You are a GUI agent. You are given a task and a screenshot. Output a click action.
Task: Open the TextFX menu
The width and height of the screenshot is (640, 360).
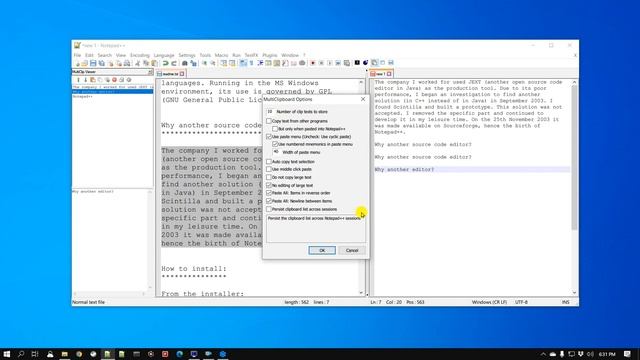tap(251, 55)
